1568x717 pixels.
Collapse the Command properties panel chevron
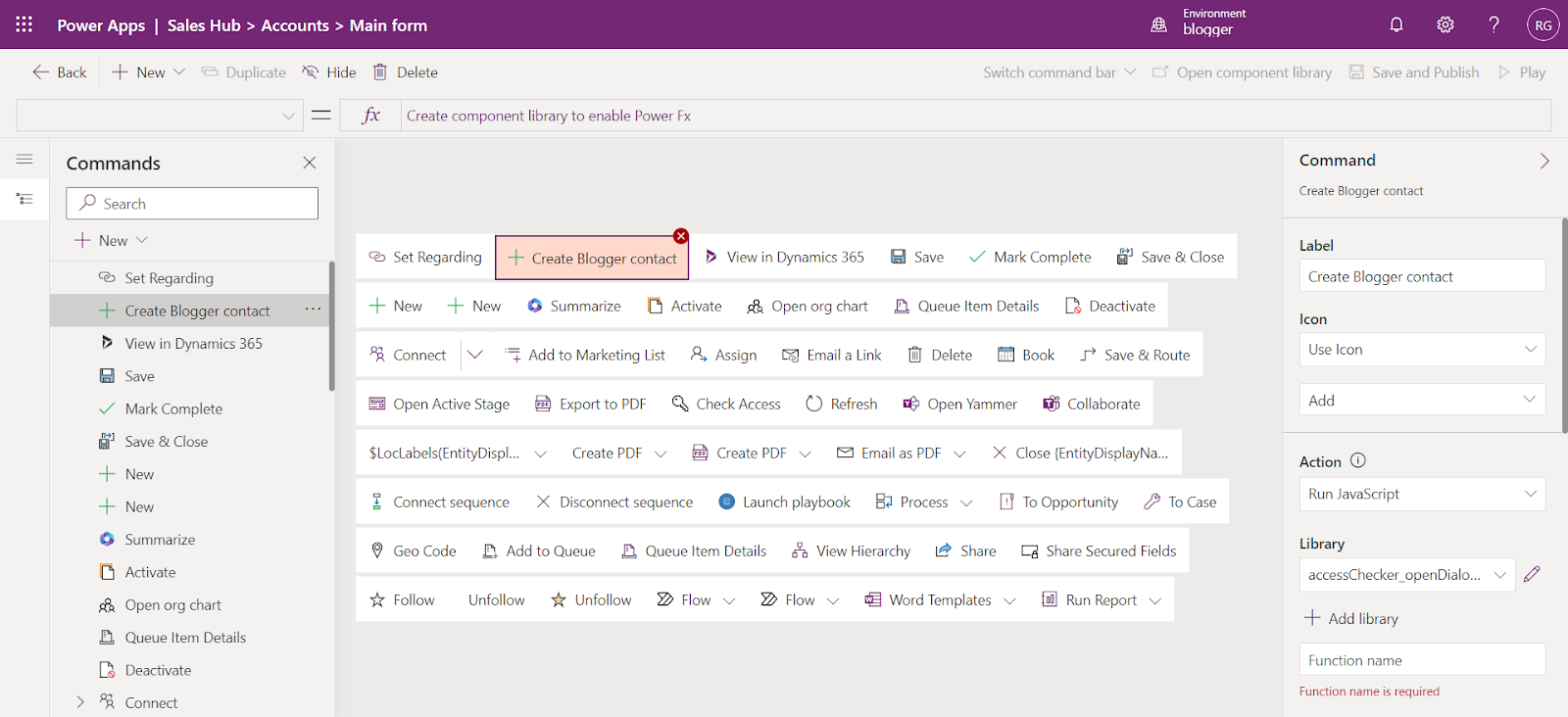pyautogui.click(x=1544, y=161)
